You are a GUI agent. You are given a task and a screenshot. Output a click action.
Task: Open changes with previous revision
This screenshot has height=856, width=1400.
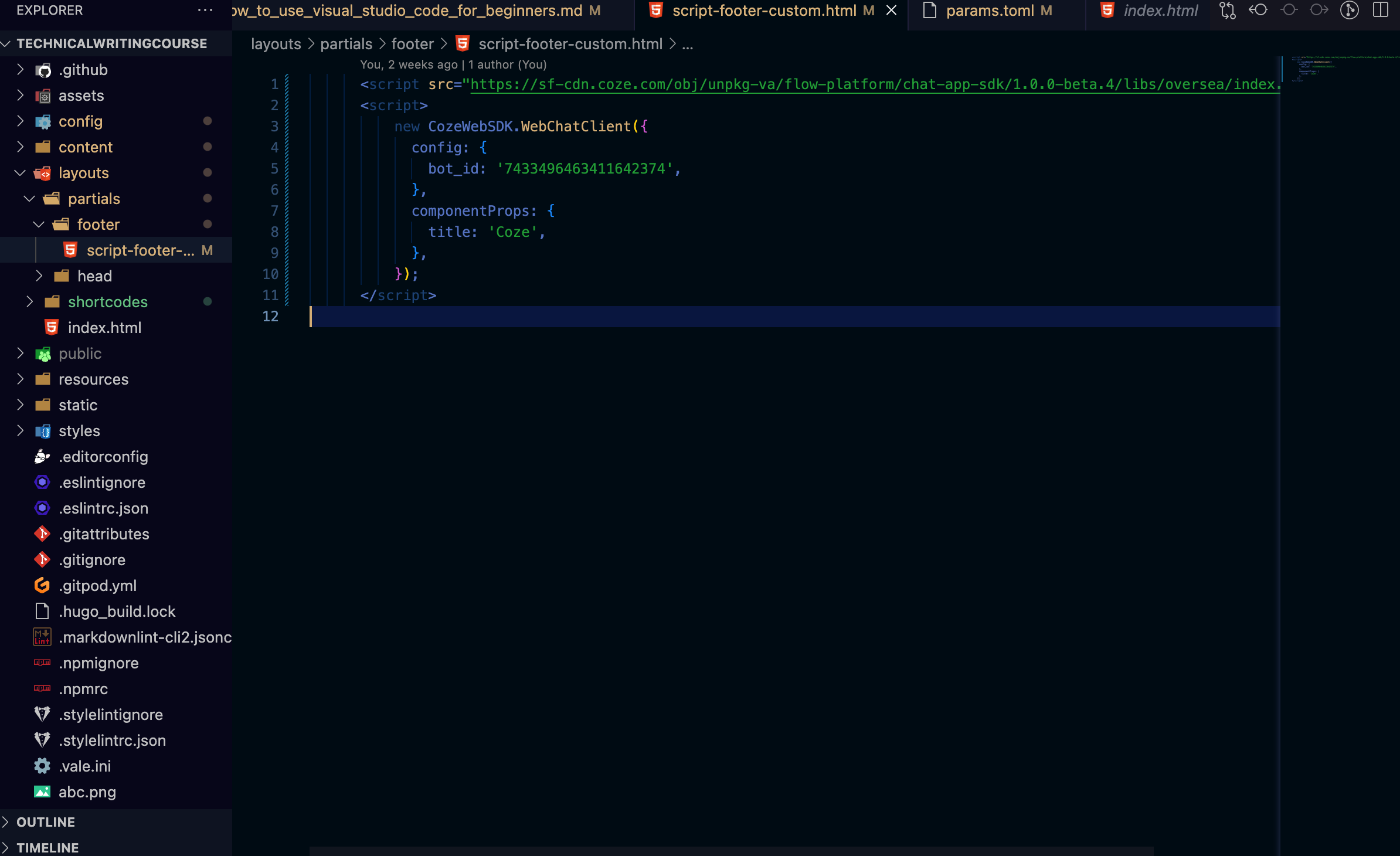1258,11
